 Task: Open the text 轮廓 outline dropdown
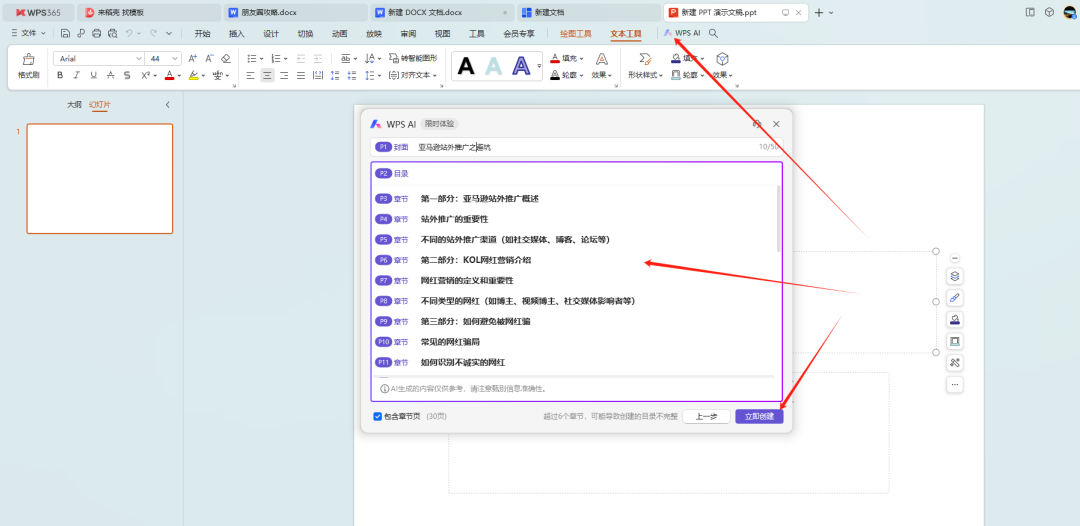(x=567, y=75)
